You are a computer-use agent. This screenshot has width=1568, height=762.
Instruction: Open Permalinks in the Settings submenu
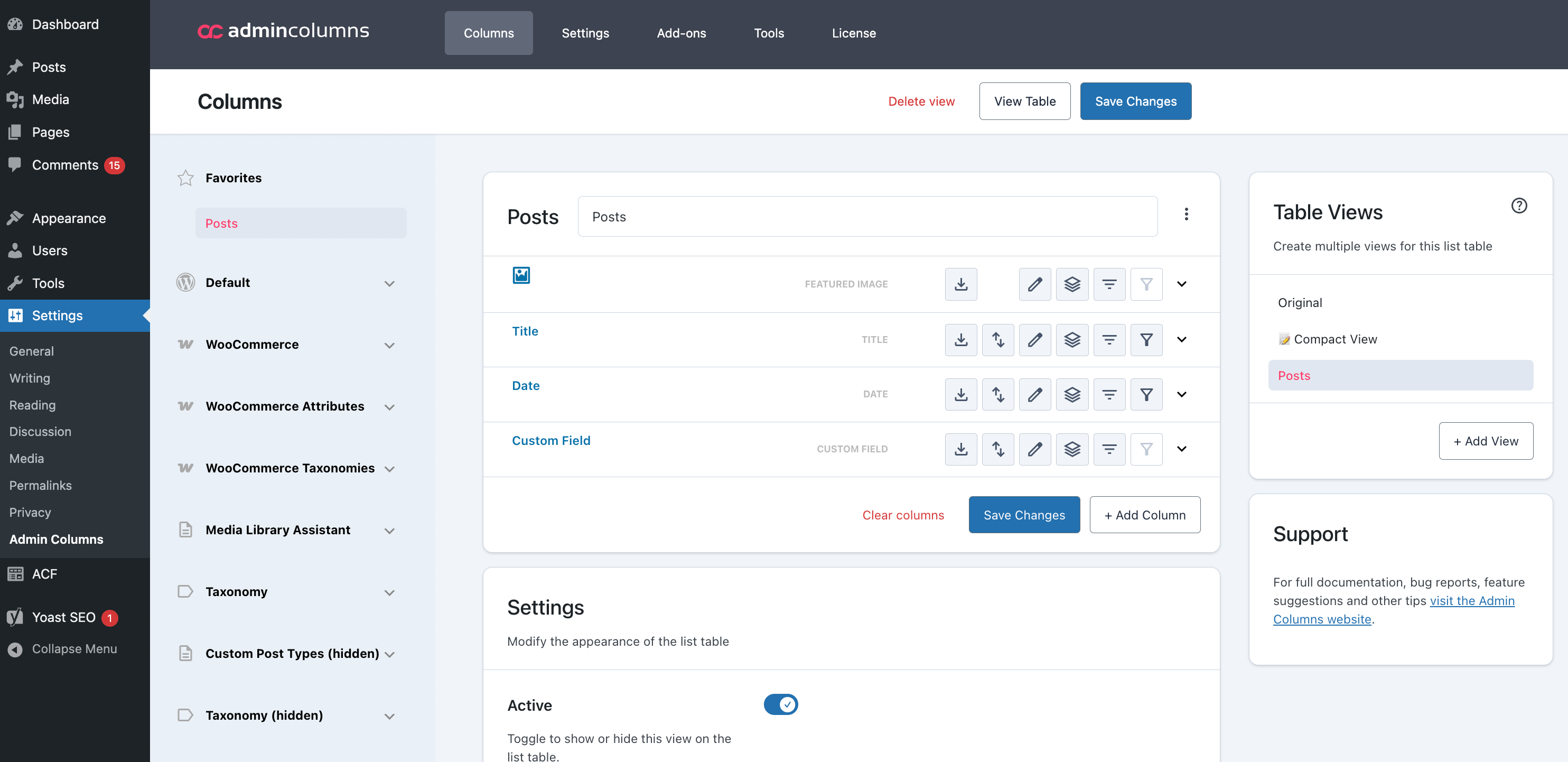point(40,485)
